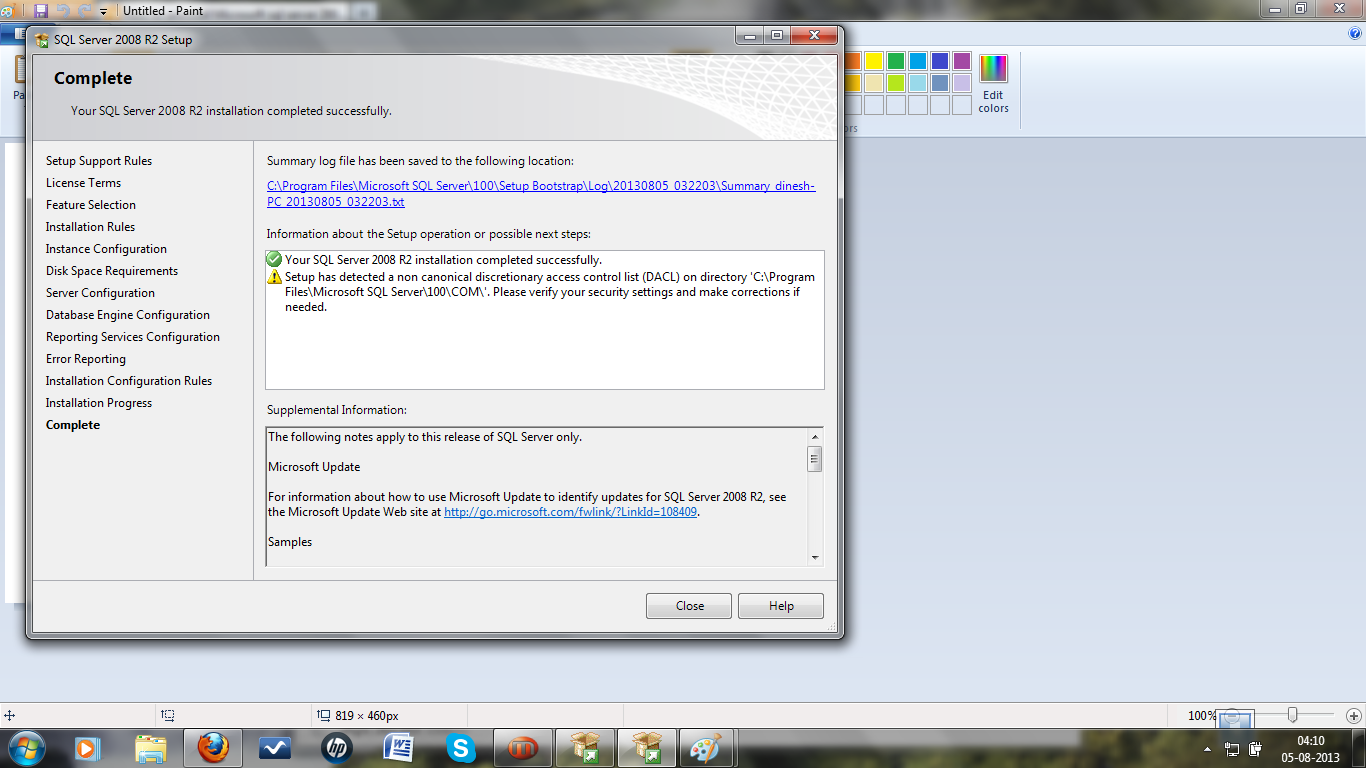
Task: Click the Database Engine Configuration step
Action: click(x=128, y=315)
